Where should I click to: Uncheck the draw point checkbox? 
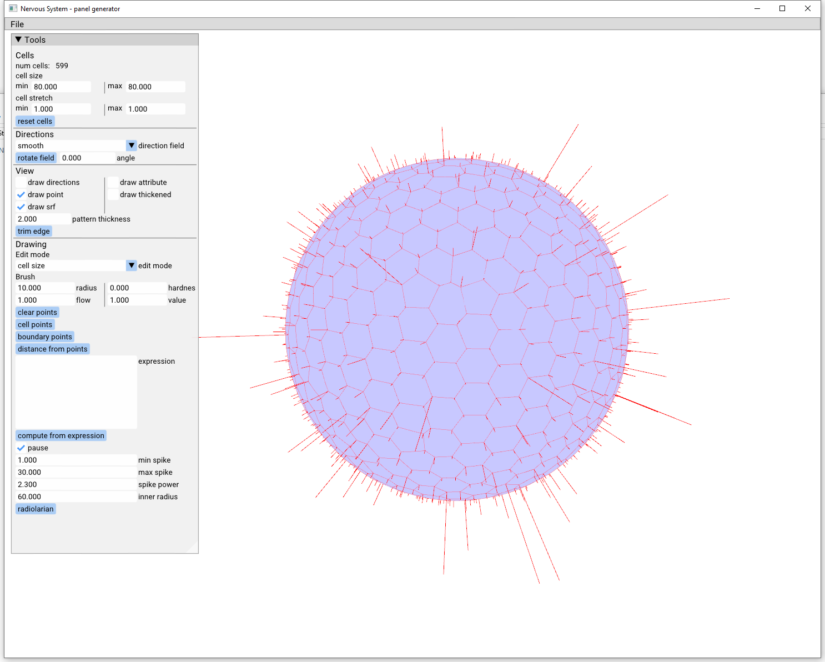21,195
